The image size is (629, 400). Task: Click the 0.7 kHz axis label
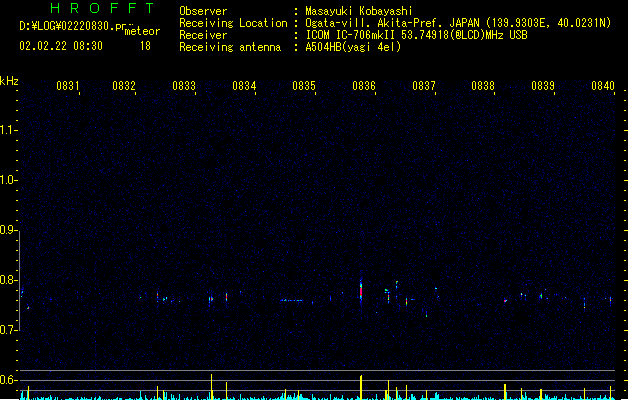tap(8, 330)
